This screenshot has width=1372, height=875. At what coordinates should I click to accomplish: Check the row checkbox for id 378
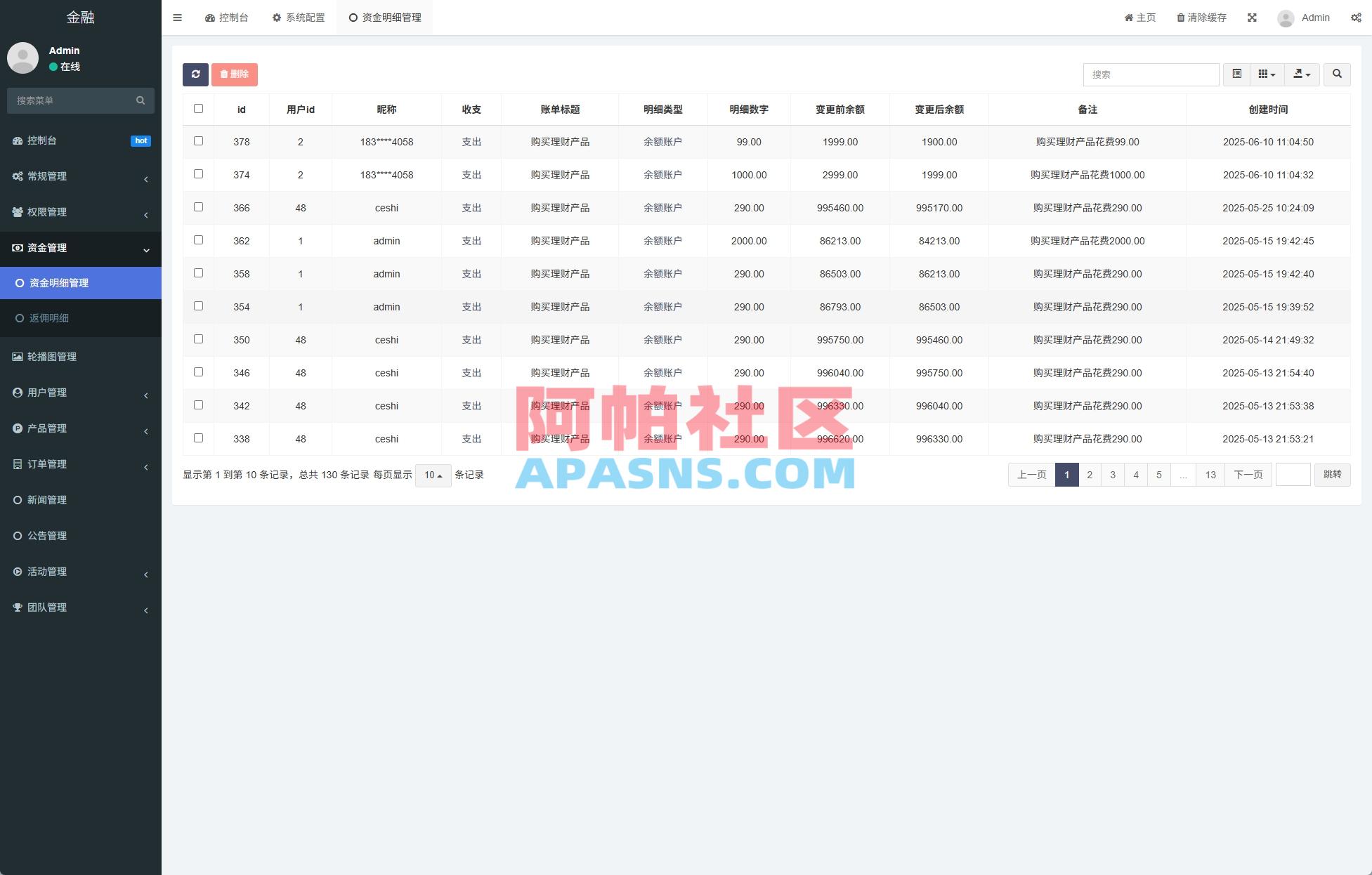(198, 140)
